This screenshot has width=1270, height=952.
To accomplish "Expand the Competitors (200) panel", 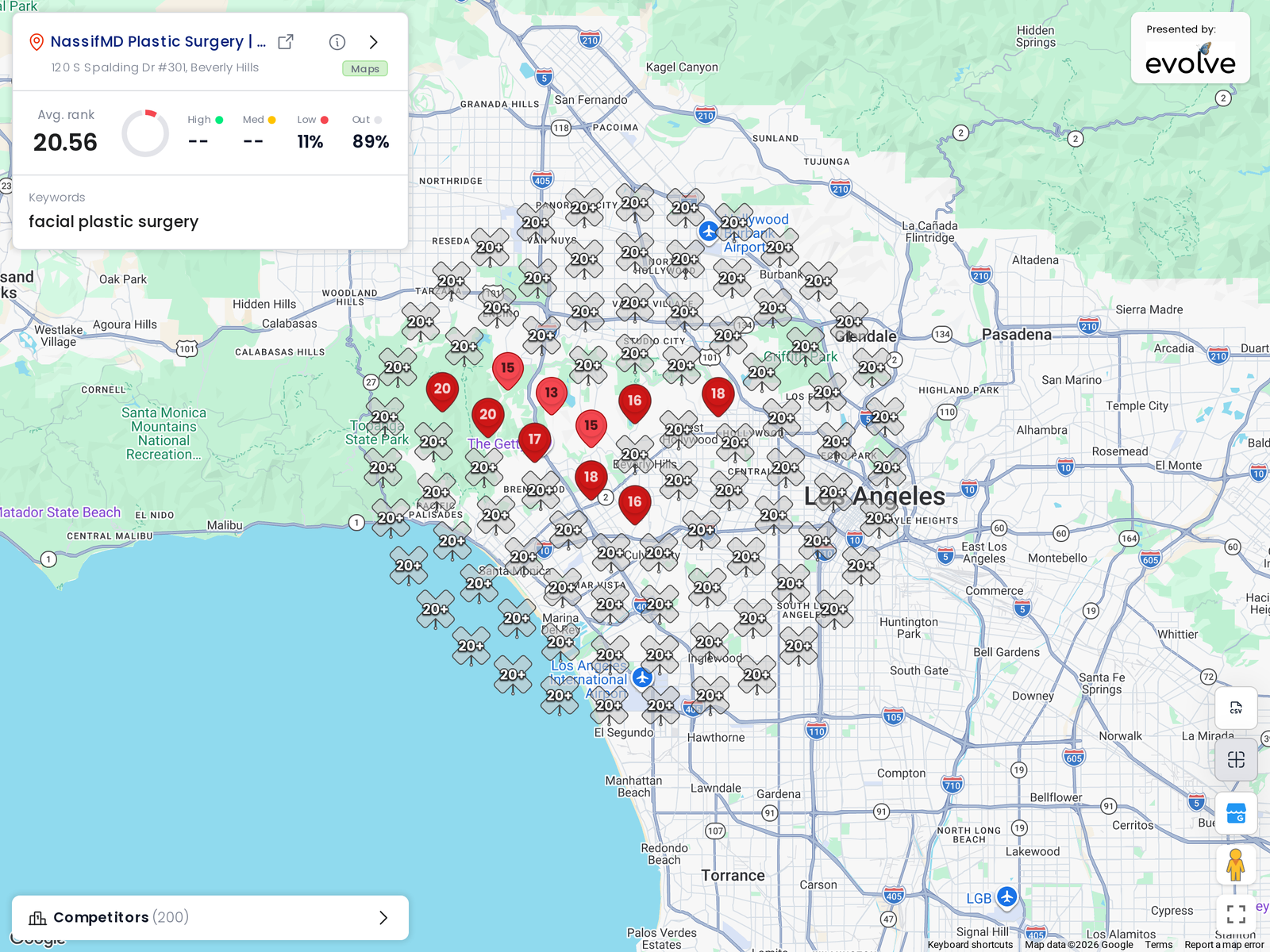I will (x=210, y=918).
